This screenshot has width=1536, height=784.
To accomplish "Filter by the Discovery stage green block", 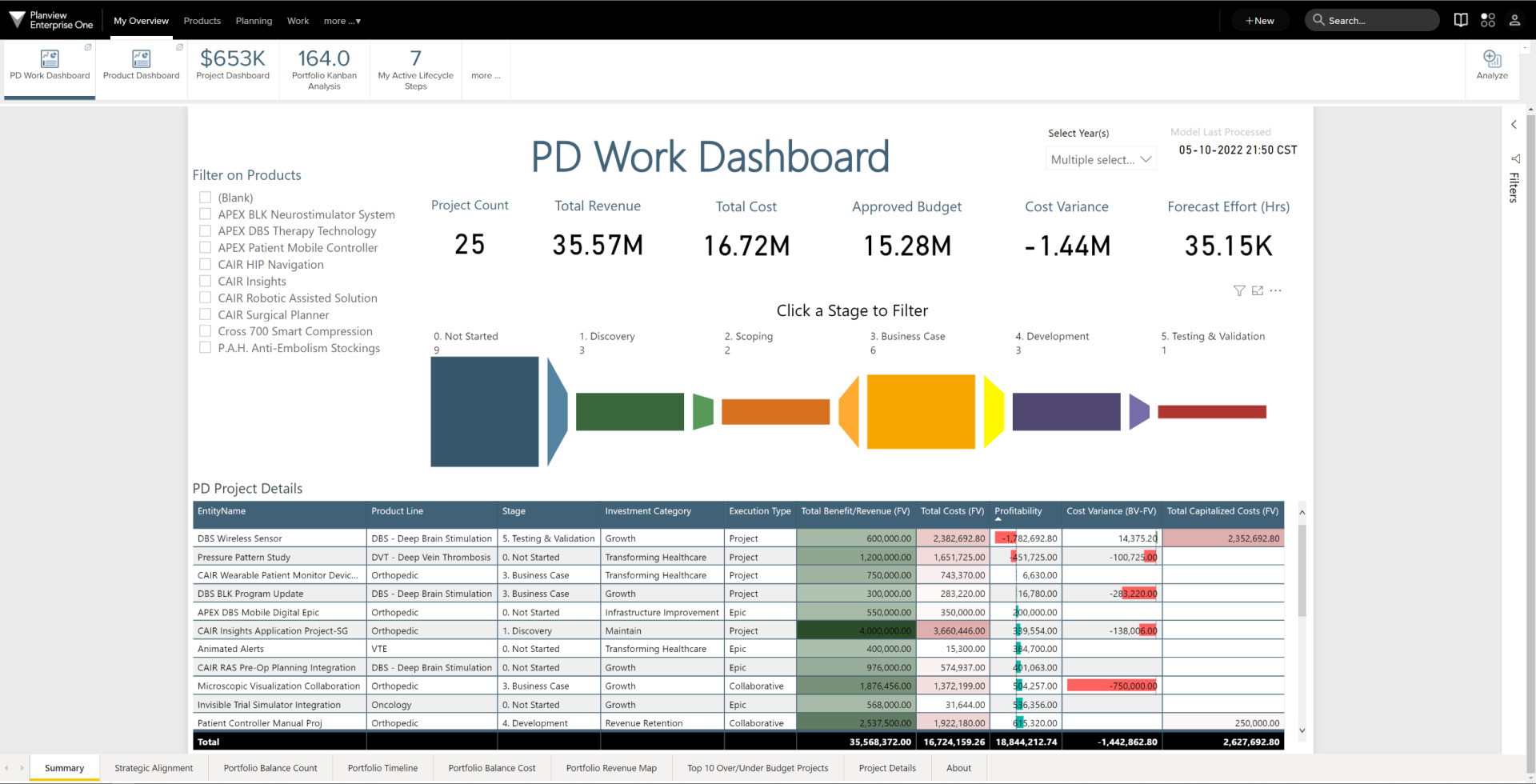I will (x=630, y=412).
